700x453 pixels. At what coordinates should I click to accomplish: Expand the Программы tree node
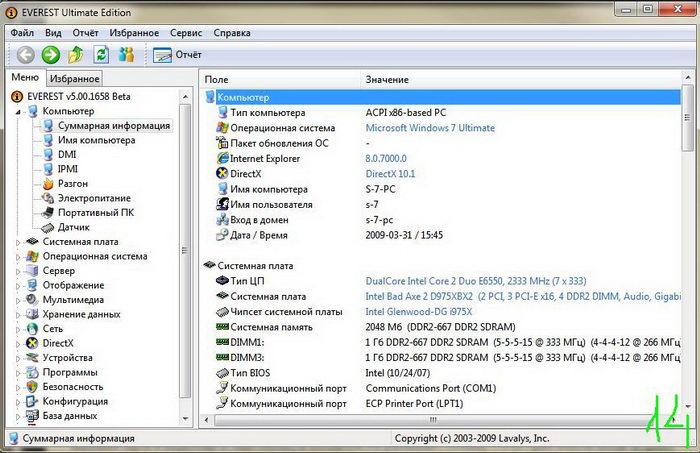pos(18,373)
